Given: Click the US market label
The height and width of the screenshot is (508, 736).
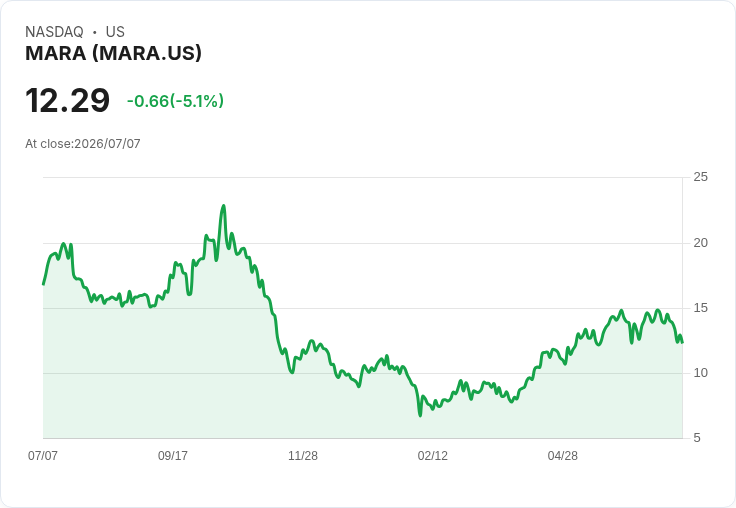Looking at the screenshot, I should 115,32.
